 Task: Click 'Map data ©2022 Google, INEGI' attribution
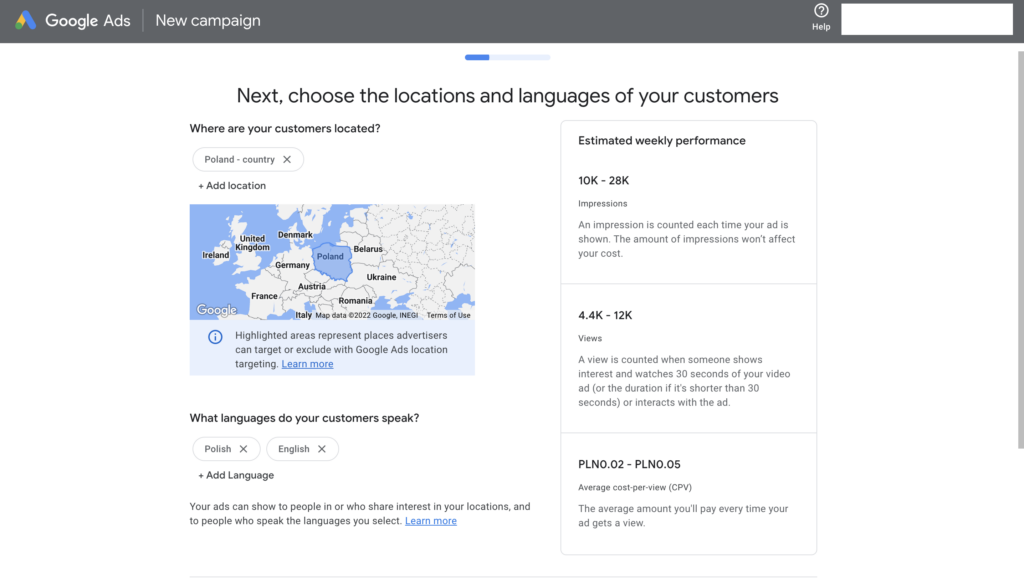[x=366, y=315]
